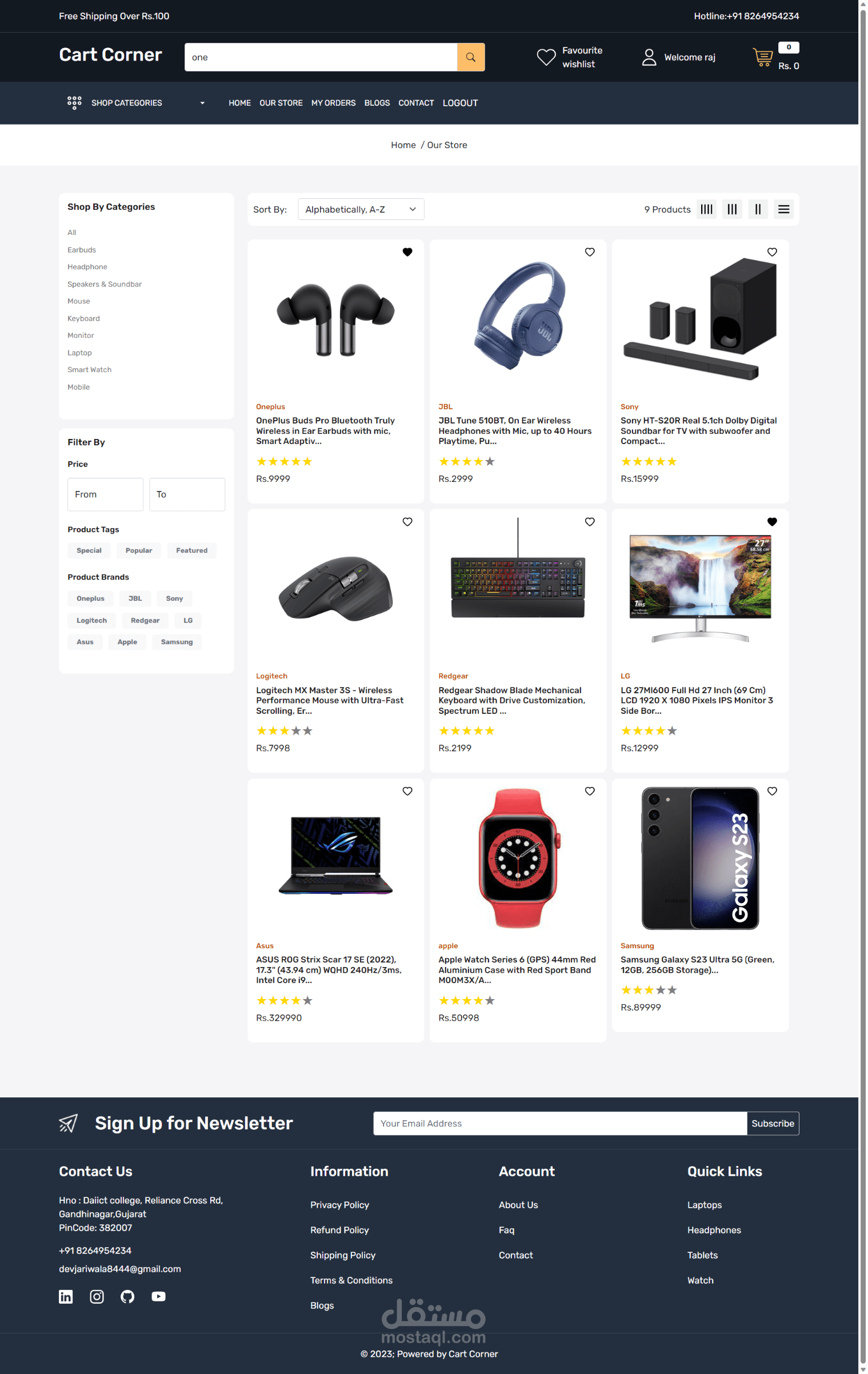Open the Favourite wishlist heart icon

[546, 57]
